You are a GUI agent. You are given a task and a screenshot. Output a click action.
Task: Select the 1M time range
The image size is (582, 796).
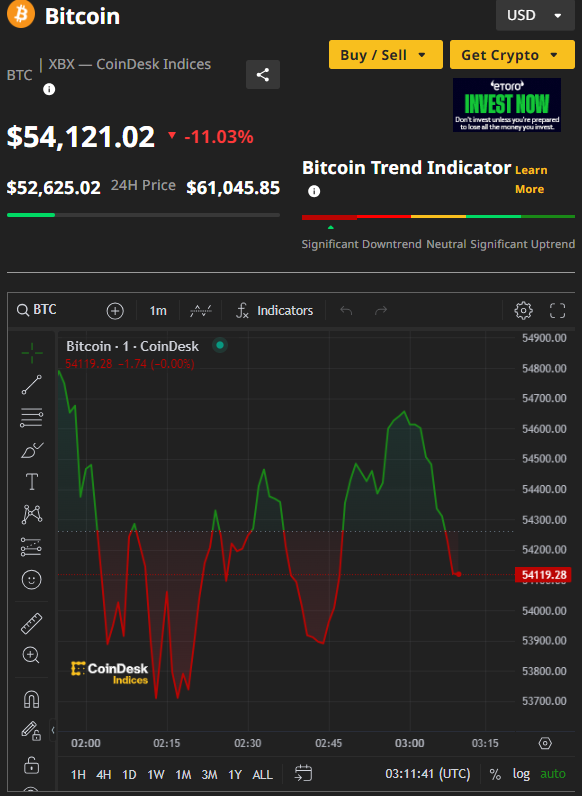(x=183, y=774)
